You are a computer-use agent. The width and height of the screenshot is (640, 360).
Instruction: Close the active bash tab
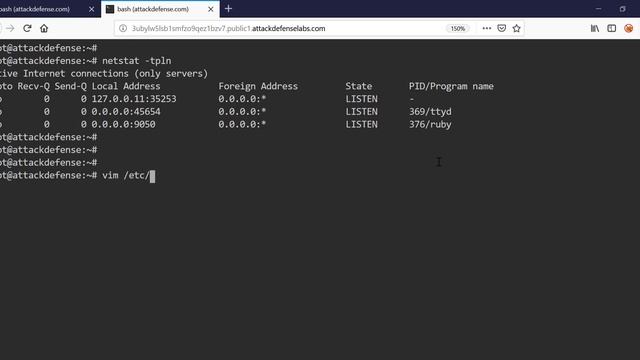point(211,9)
